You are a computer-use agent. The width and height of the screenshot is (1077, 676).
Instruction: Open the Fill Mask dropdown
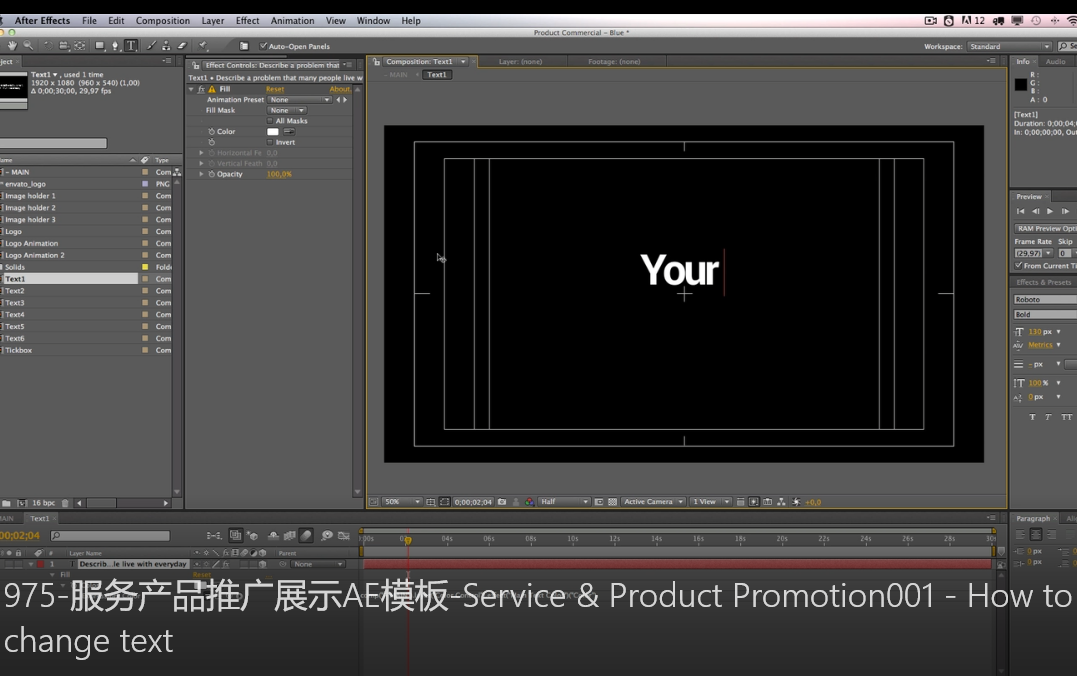click(286, 111)
